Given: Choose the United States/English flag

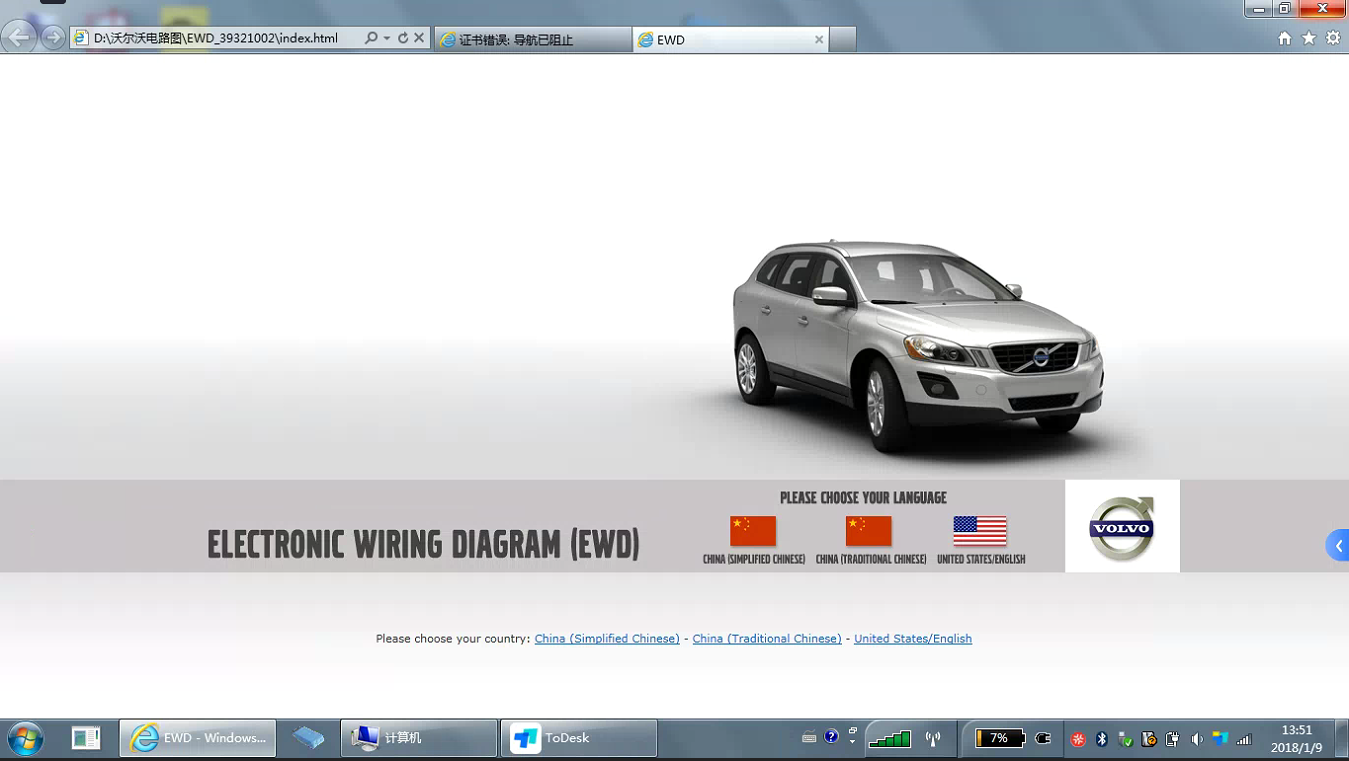Looking at the screenshot, I should 980,531.
